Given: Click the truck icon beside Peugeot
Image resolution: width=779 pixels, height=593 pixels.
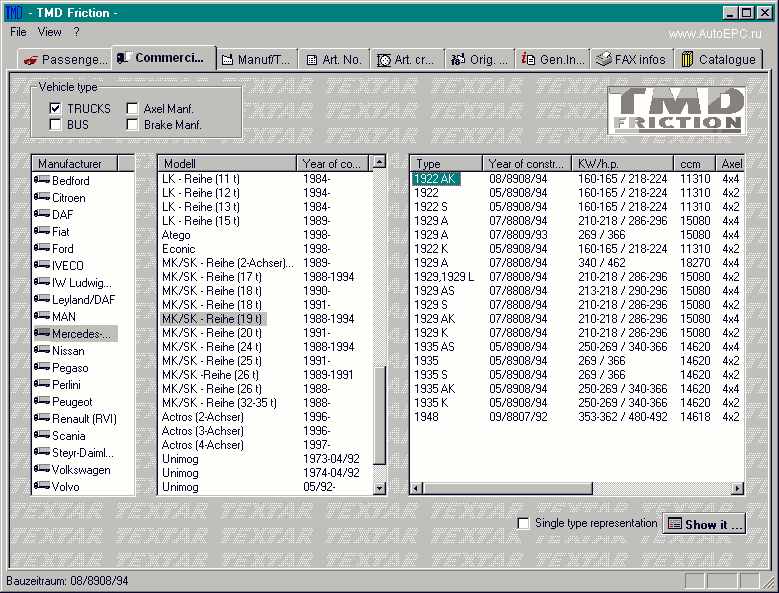Looking at the screenshot, I should tap(42, 400).
